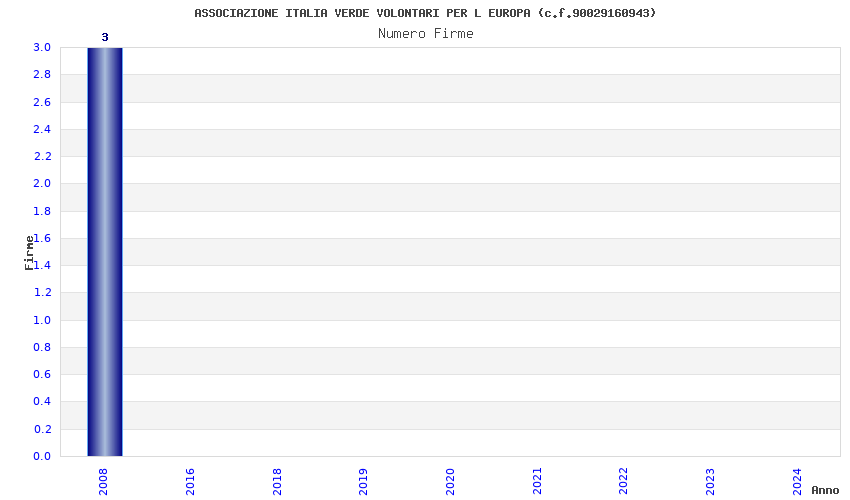Click the x-axis label 2020
The height and width of the screenshot is (500, 850).
450,482
